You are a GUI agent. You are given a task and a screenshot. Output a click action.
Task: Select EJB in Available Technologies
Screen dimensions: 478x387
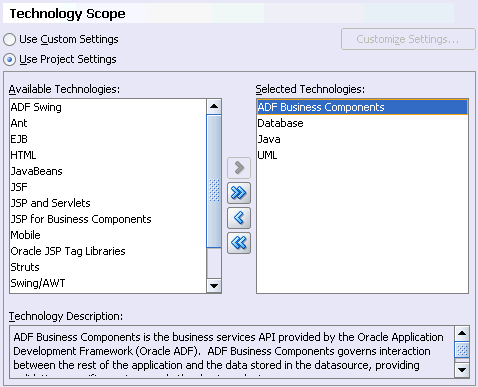tap(108, 139)
